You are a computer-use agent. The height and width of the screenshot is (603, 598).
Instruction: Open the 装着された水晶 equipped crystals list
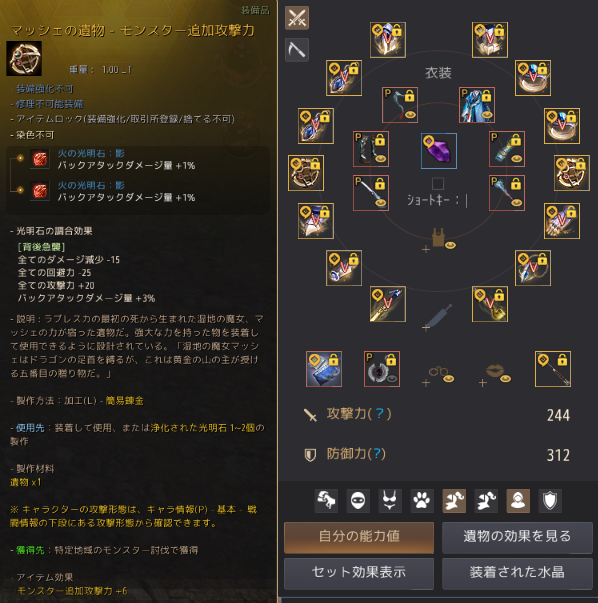pyautogui.click(x=517, y=572)
